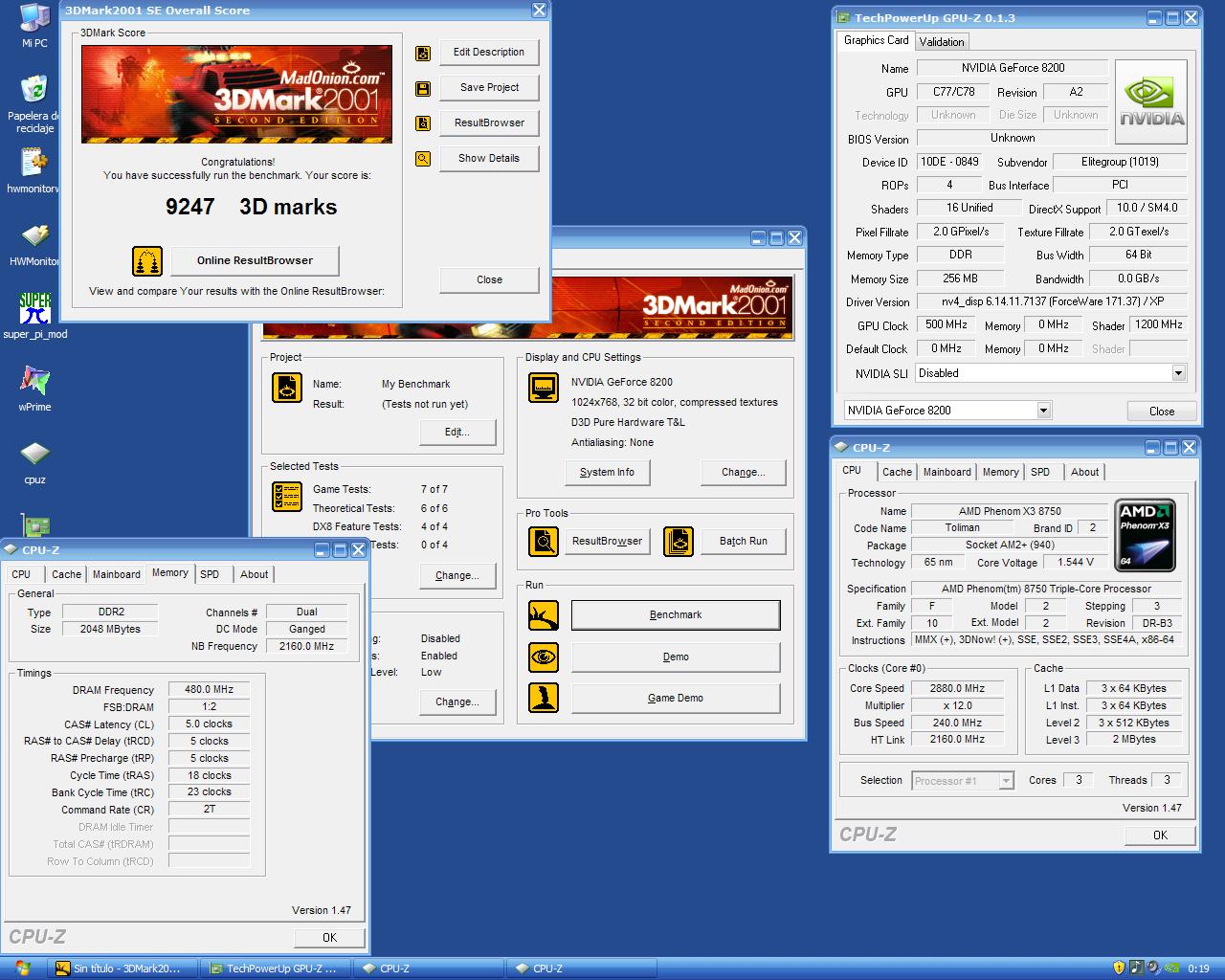
Task: Click the Online ResultBrowser button
Action: [255, 260]
